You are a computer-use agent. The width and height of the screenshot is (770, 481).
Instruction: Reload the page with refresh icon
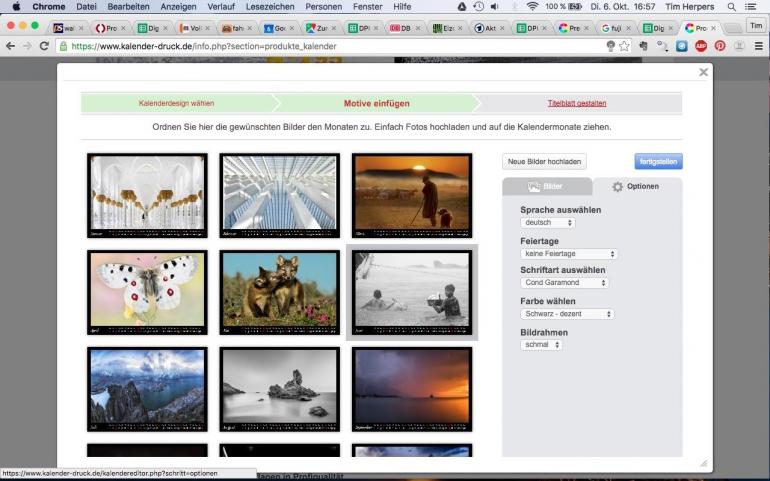point(44,46)
